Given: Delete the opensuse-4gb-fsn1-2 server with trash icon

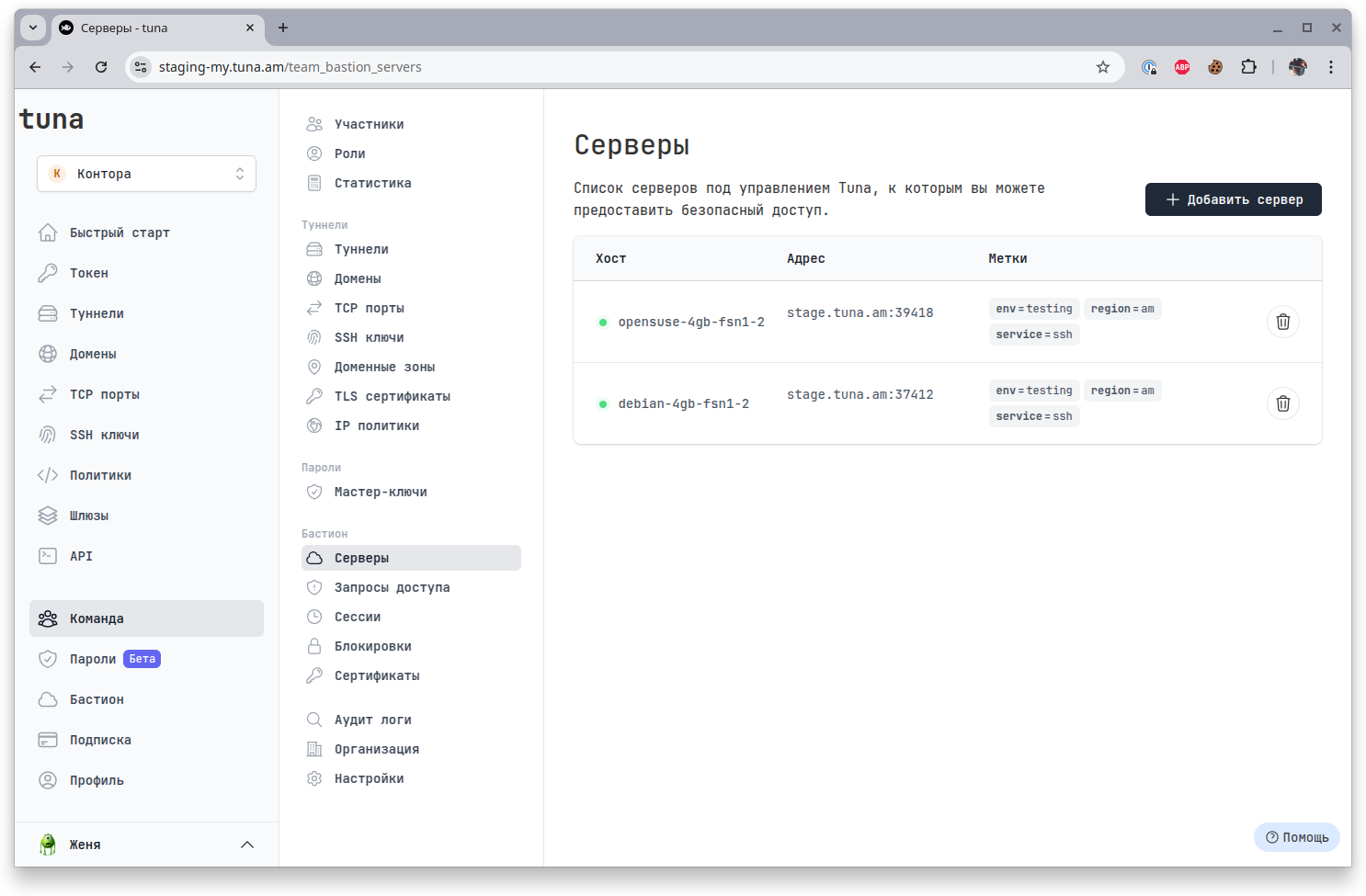Looking at the screenshot, I should click(1282, 322).
